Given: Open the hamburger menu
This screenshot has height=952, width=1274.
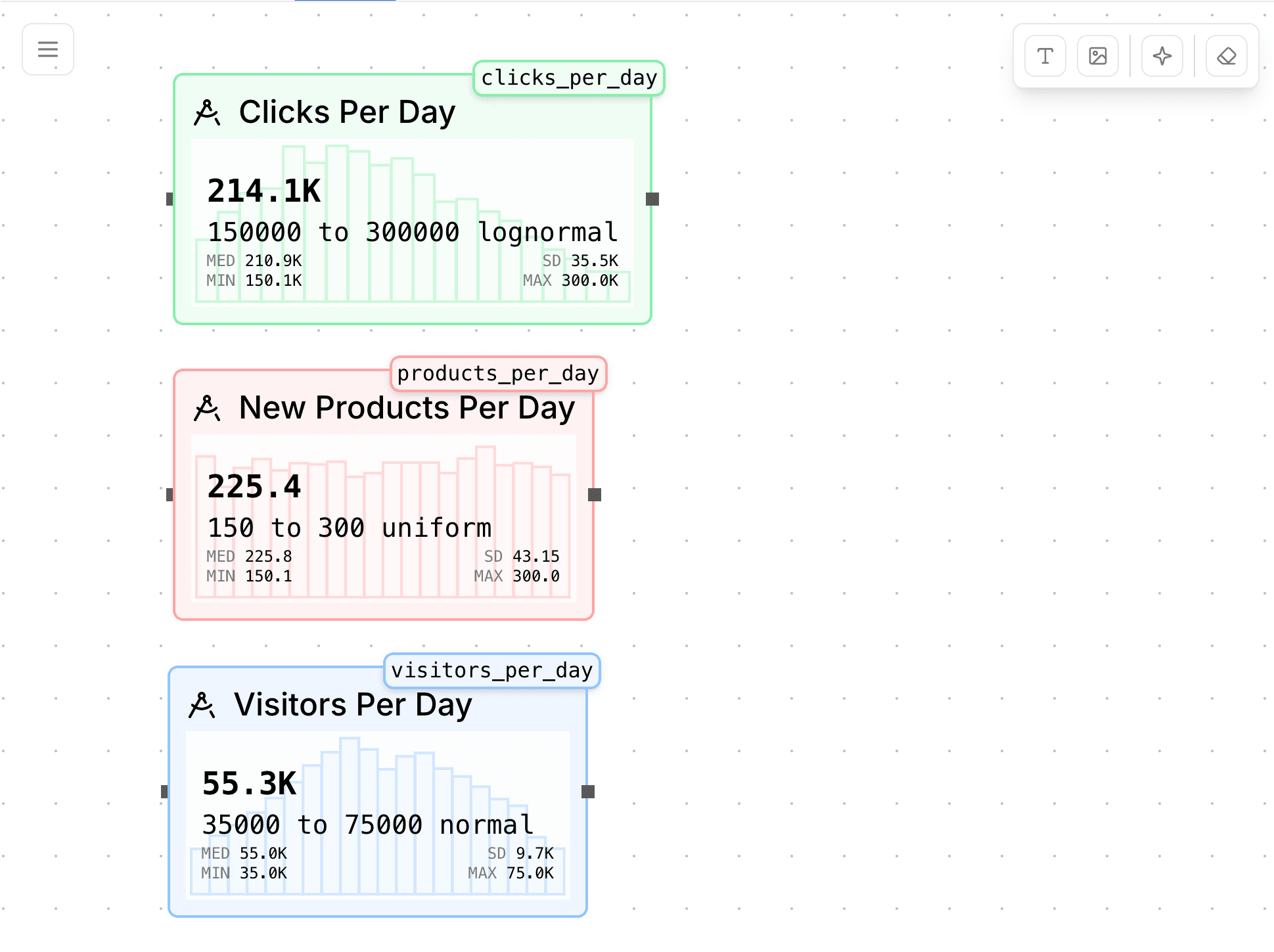Looking at the screenshot, I should point(48,49).
